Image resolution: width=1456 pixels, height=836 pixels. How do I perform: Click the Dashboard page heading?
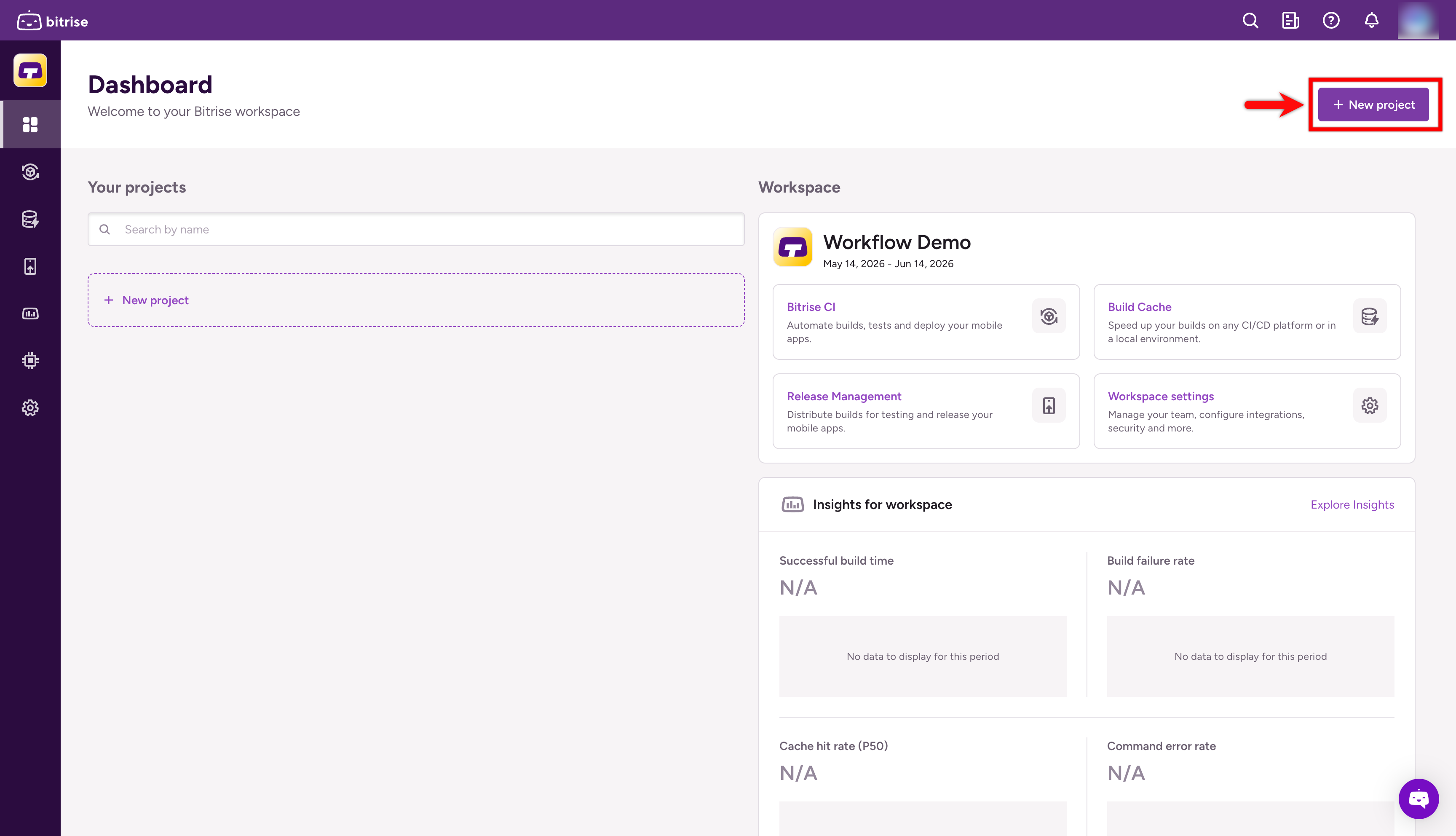point(150,84)
